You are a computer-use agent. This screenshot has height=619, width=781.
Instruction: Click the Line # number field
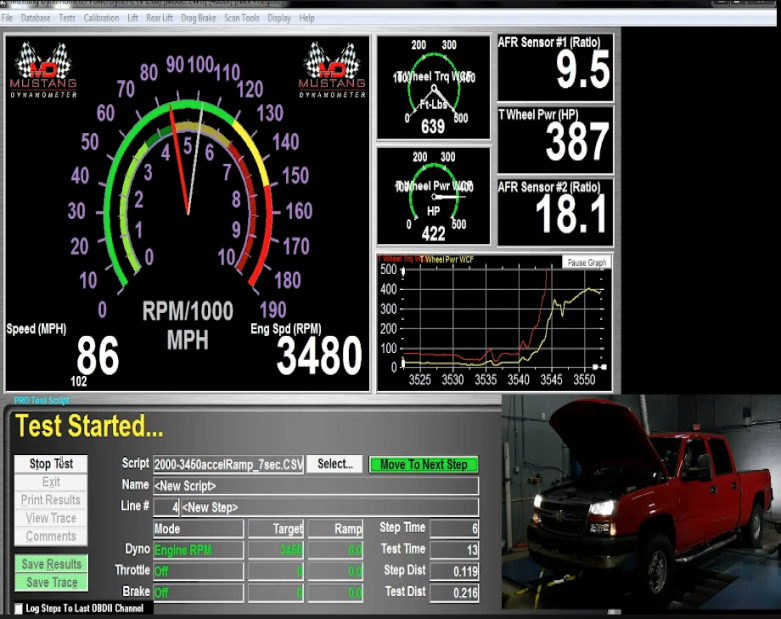tap(166, 507)
